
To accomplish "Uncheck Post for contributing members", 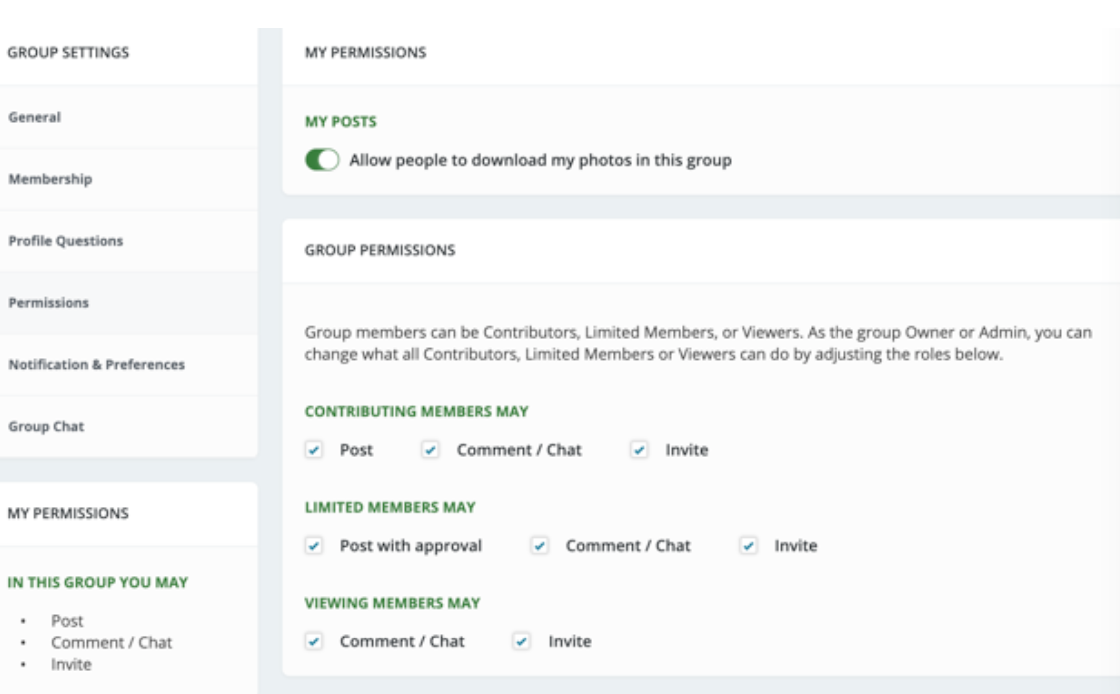I will click(x=314, y=450).
